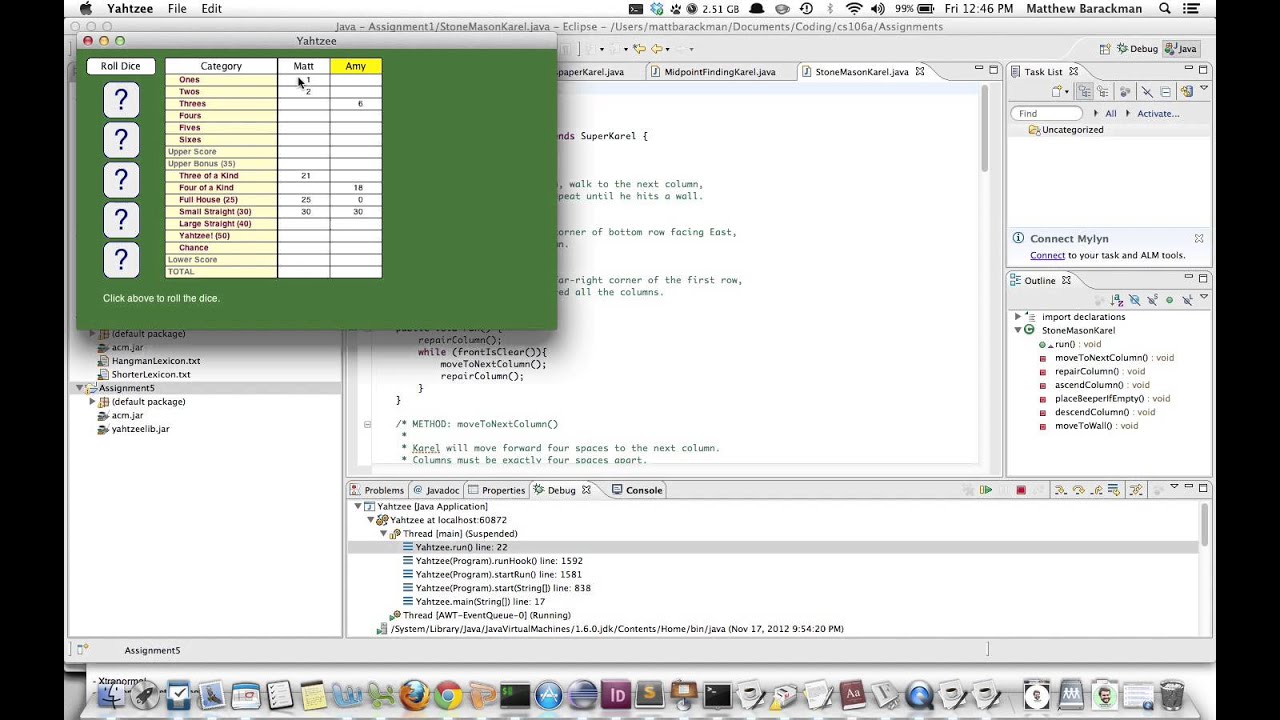Open the Yahtzee application menu
The height and width of the screenshot is (720, 1280).
(x=129, y=9)
